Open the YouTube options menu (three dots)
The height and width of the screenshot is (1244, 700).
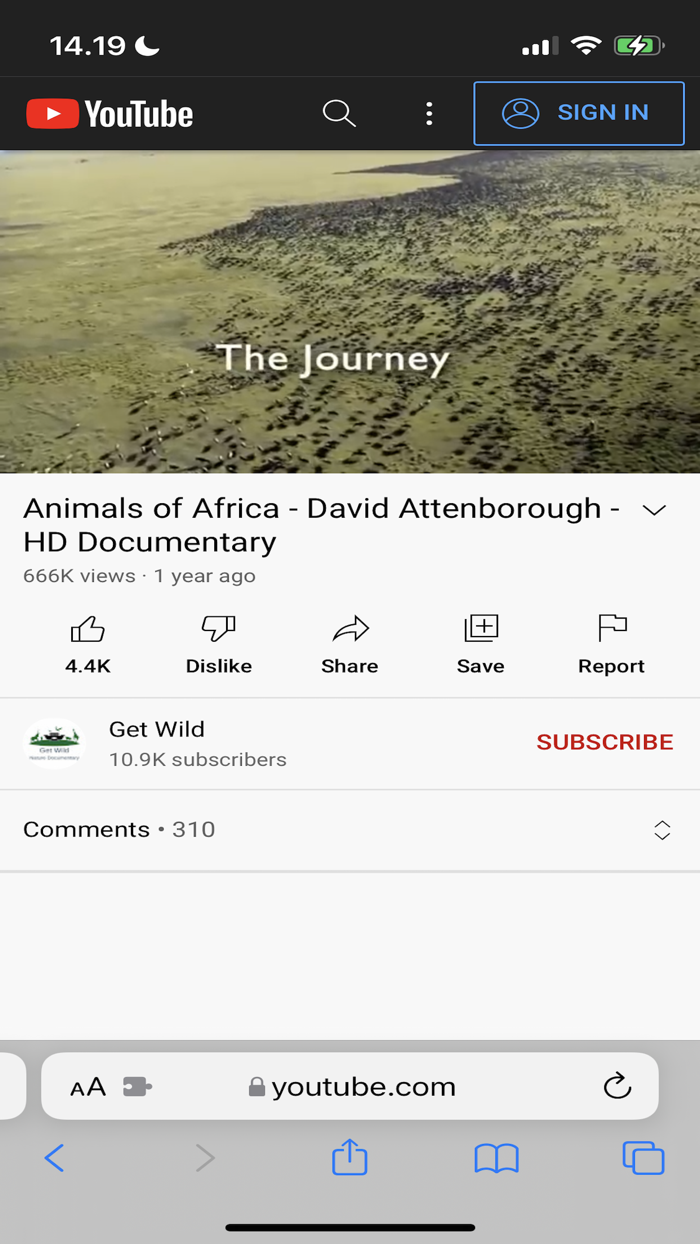(429, 113)
